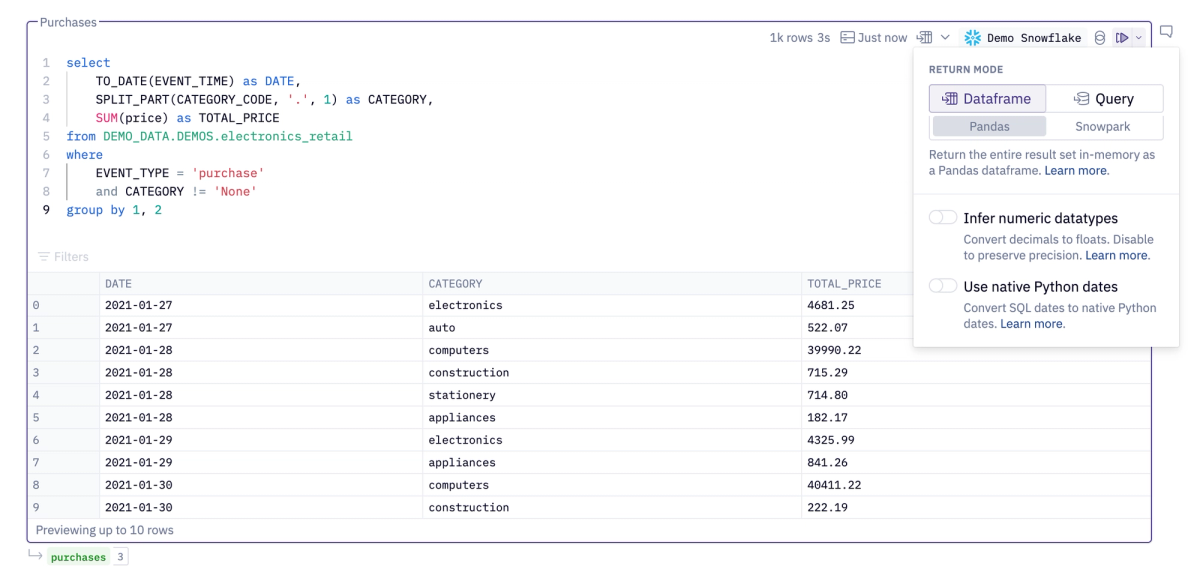Image resolution: width=1200 pixels, height=572 pixels.
Task: Click the date cell 2021-01-30 in row 9
Action: 261,507
